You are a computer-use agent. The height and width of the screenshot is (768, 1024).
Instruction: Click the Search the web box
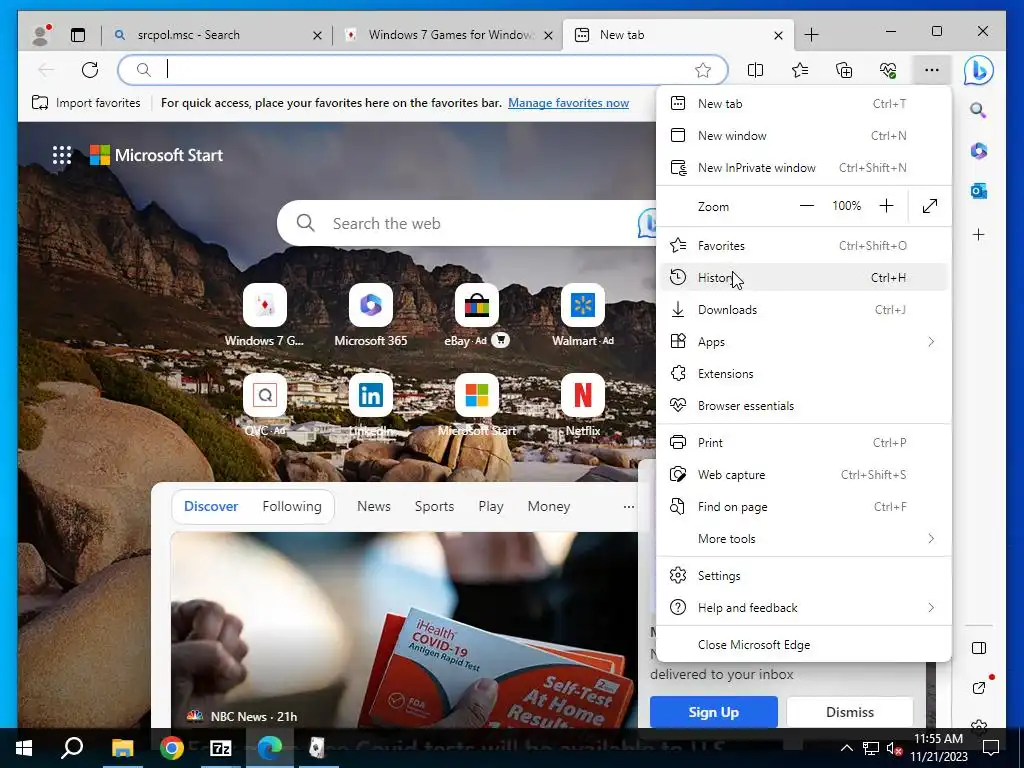467,223
